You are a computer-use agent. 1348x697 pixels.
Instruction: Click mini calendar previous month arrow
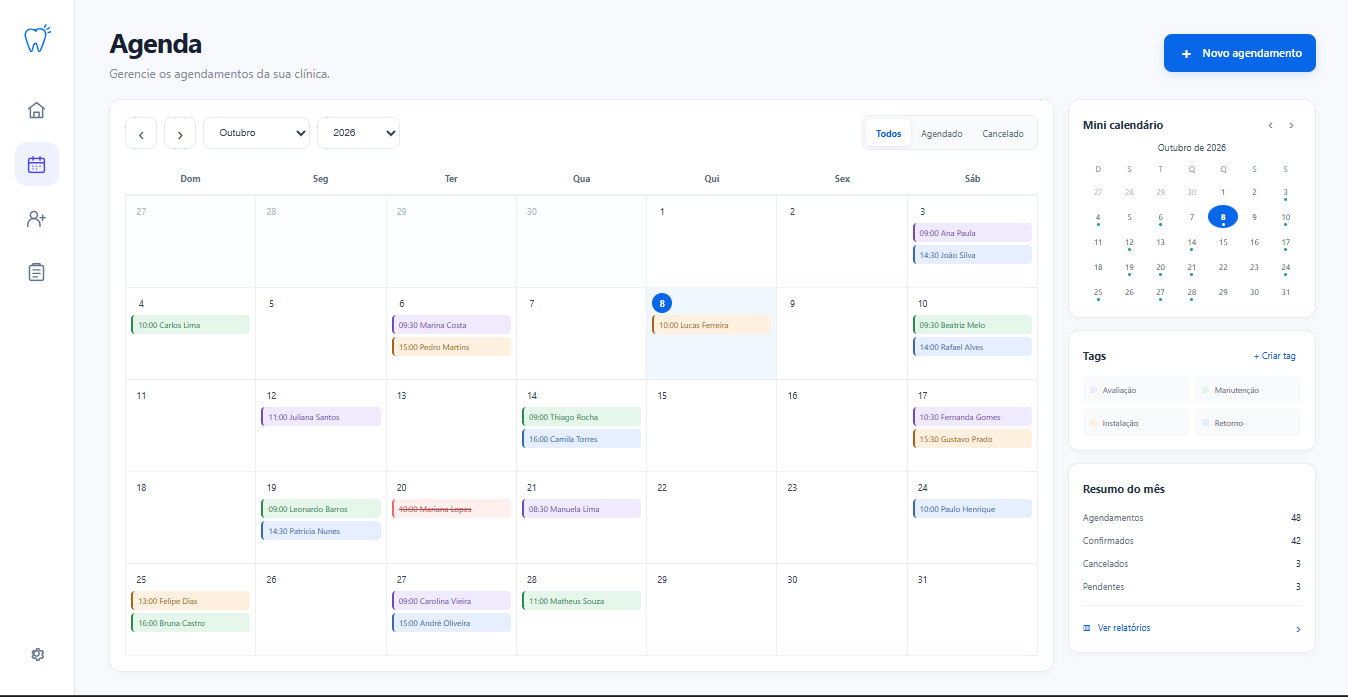click(x=1271, y=125)
